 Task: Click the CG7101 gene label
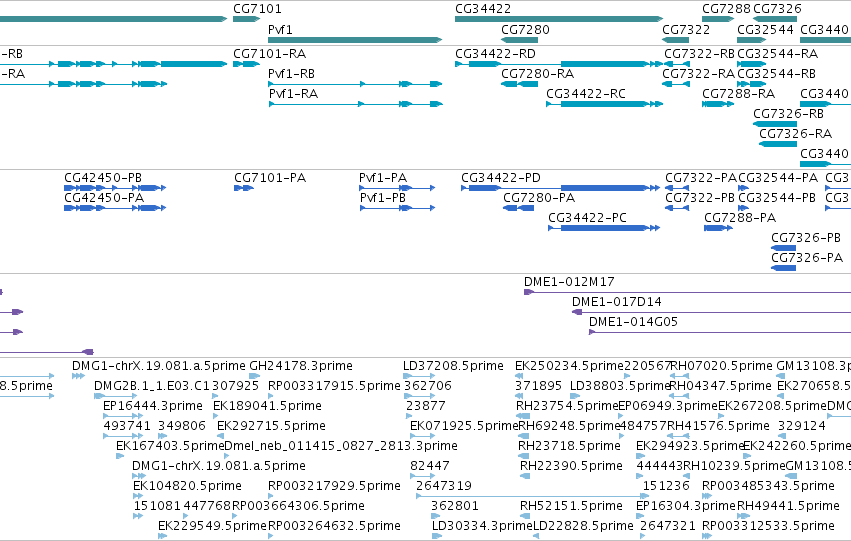[x=257, y=9]
